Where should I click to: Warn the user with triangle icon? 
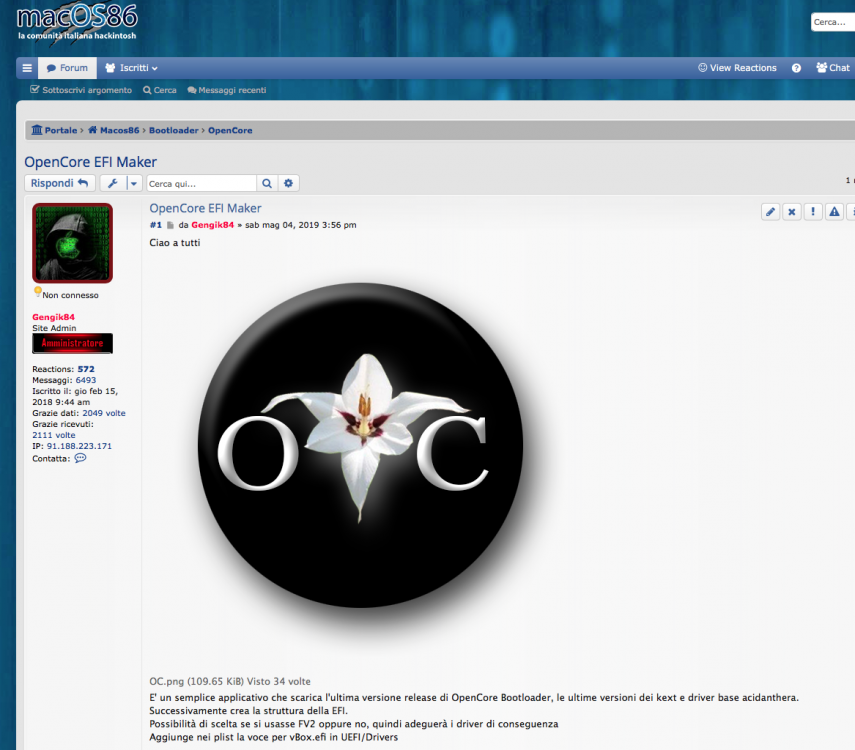pyautogui.click(x=834, y=212)
